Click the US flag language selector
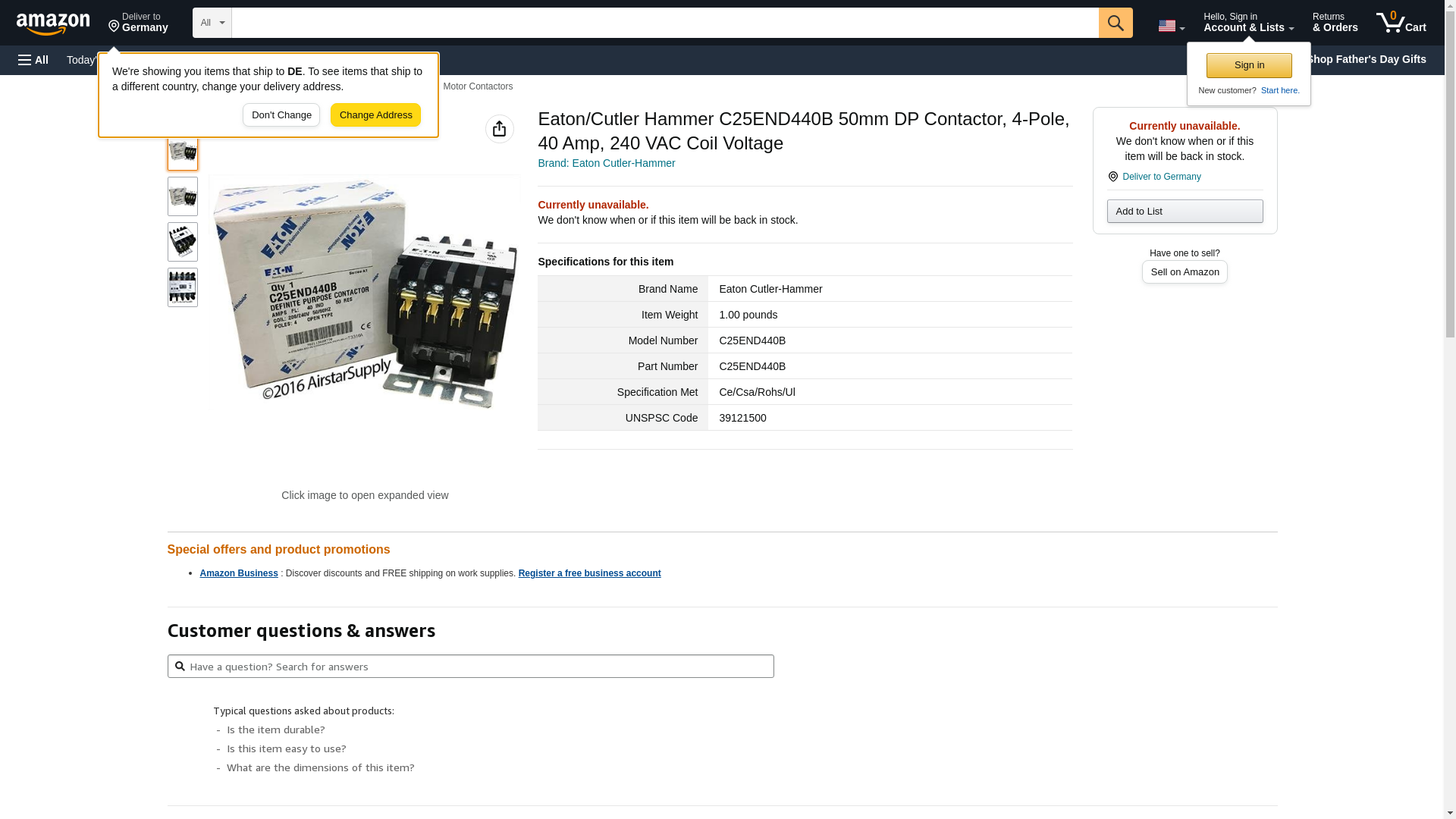Screen dimensions: 1456x819 tap(1170, 26)
